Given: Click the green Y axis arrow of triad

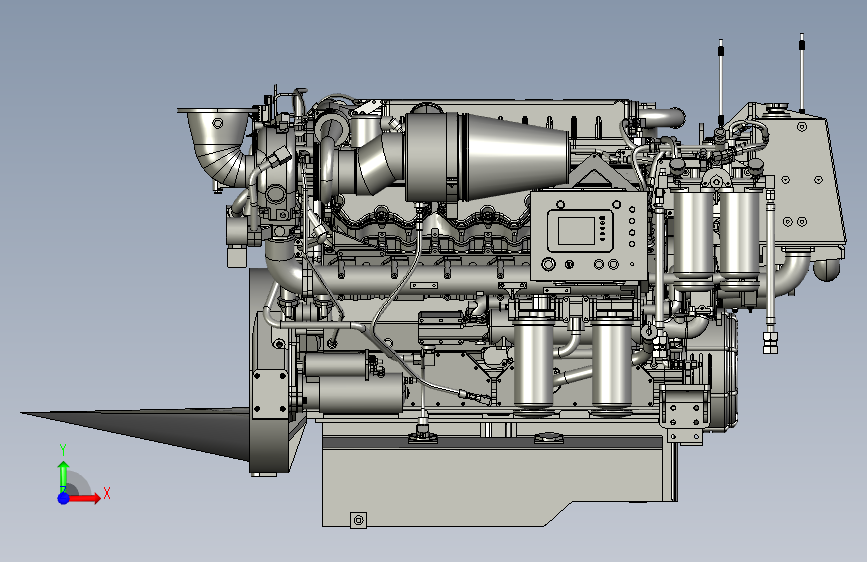Looking at the screenshot, I should coord(64,476).
